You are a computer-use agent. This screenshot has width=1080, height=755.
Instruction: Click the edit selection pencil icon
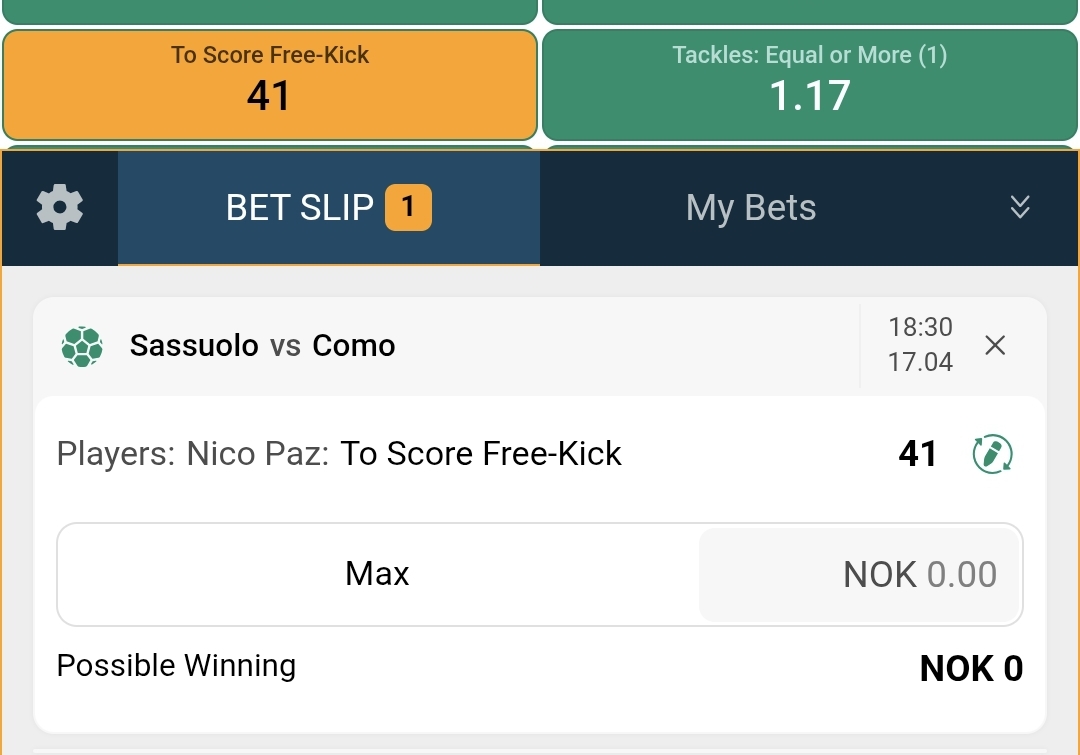click(992, 454)
